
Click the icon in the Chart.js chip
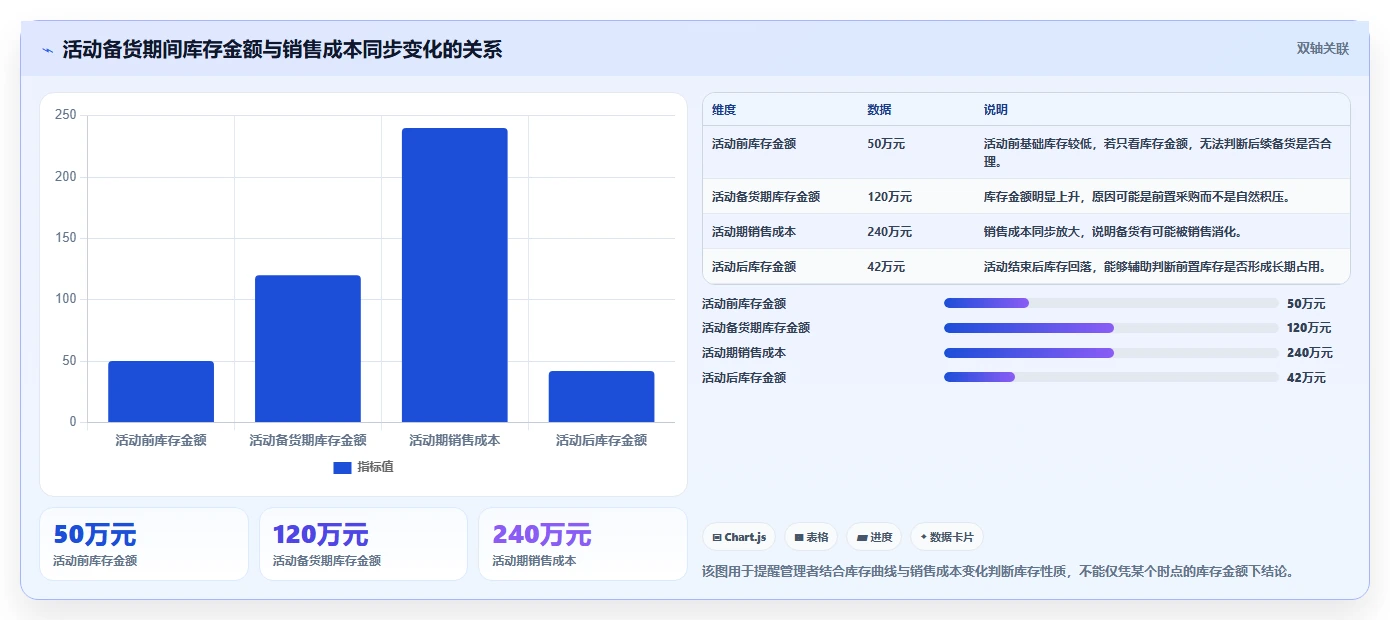(717, 538)
